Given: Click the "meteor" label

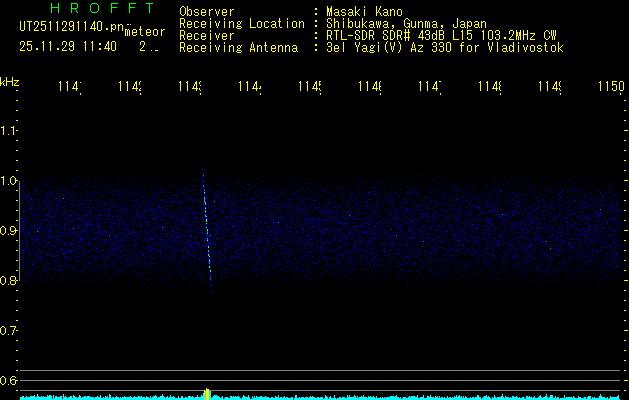Looking at the screenshot, I should point(145,32).
